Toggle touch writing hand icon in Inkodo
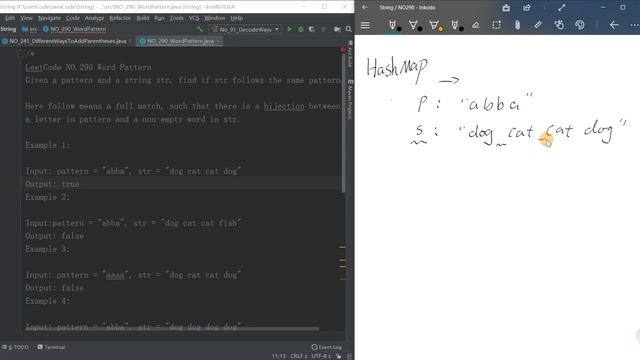Screen dimensions: 640x360 pos(559,25)
